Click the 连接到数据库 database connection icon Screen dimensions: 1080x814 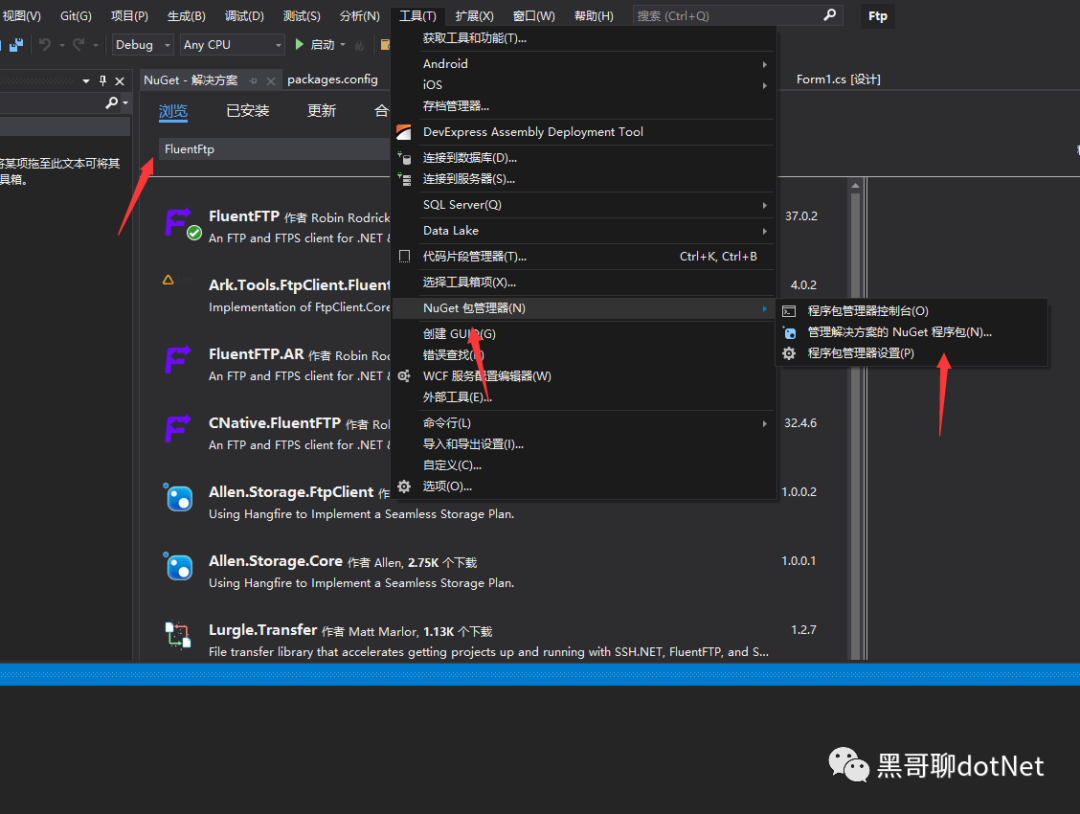[406, 158]
